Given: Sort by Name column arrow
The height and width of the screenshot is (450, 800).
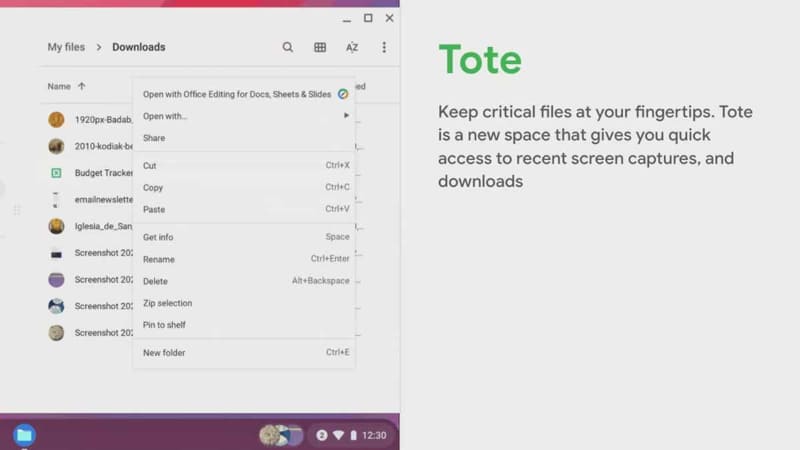Looking at the screenshot, I should click(82, 86).
